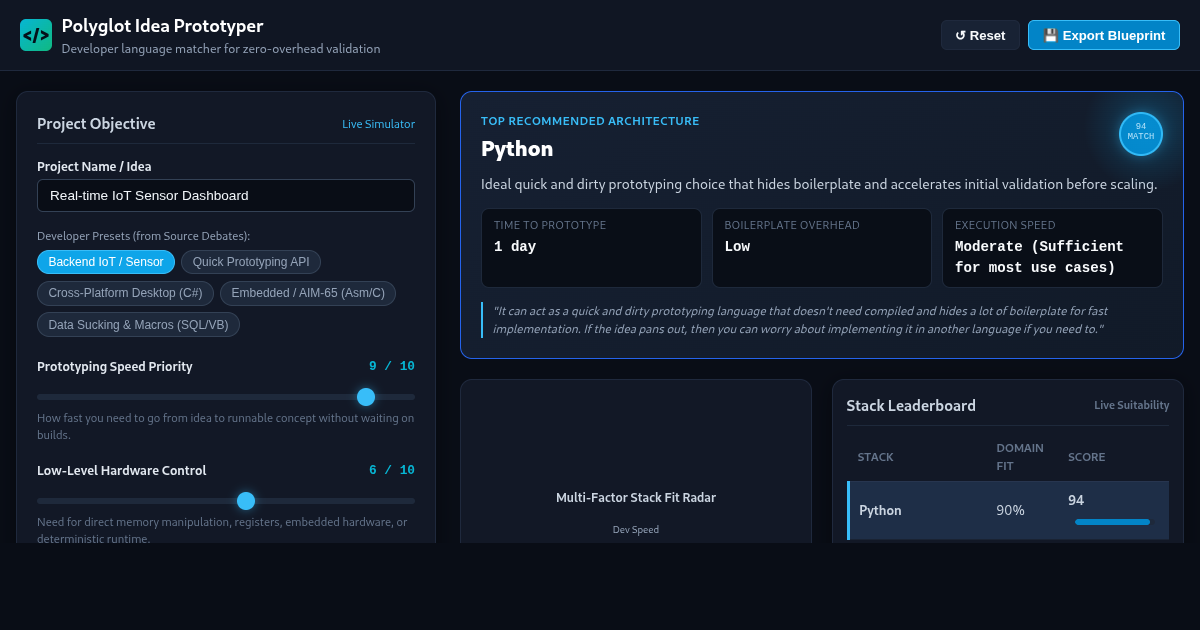Click the 90% domain fit value

pyautogui.click(x=1010, y=510)
